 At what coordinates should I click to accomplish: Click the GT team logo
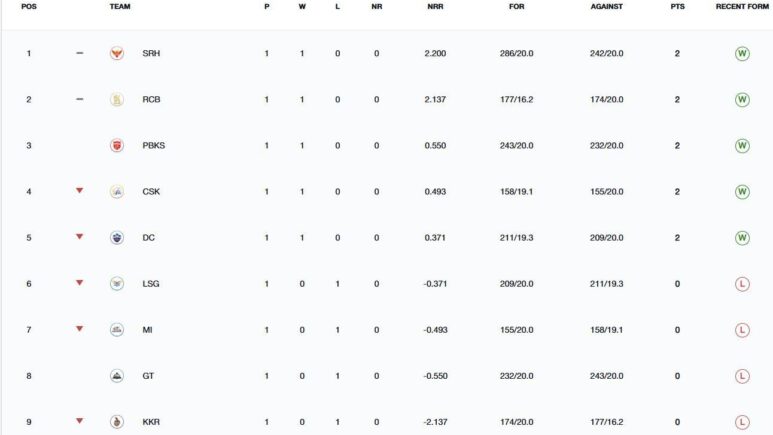[x=117, y=376]
